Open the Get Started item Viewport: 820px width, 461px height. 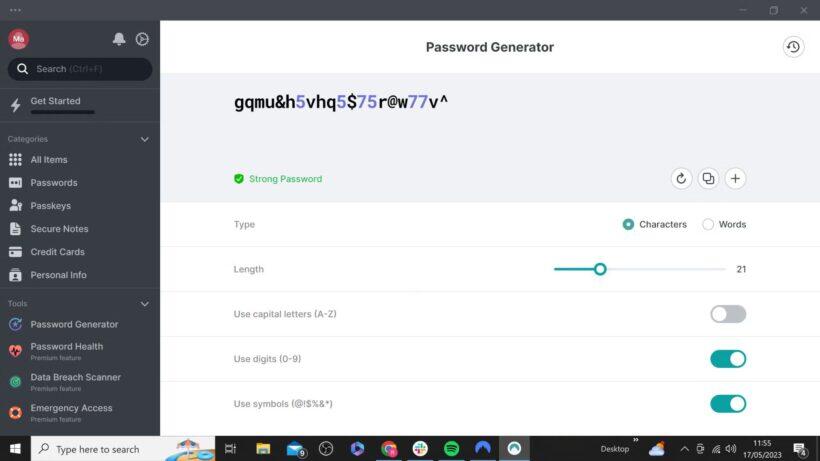coord(80,105)
